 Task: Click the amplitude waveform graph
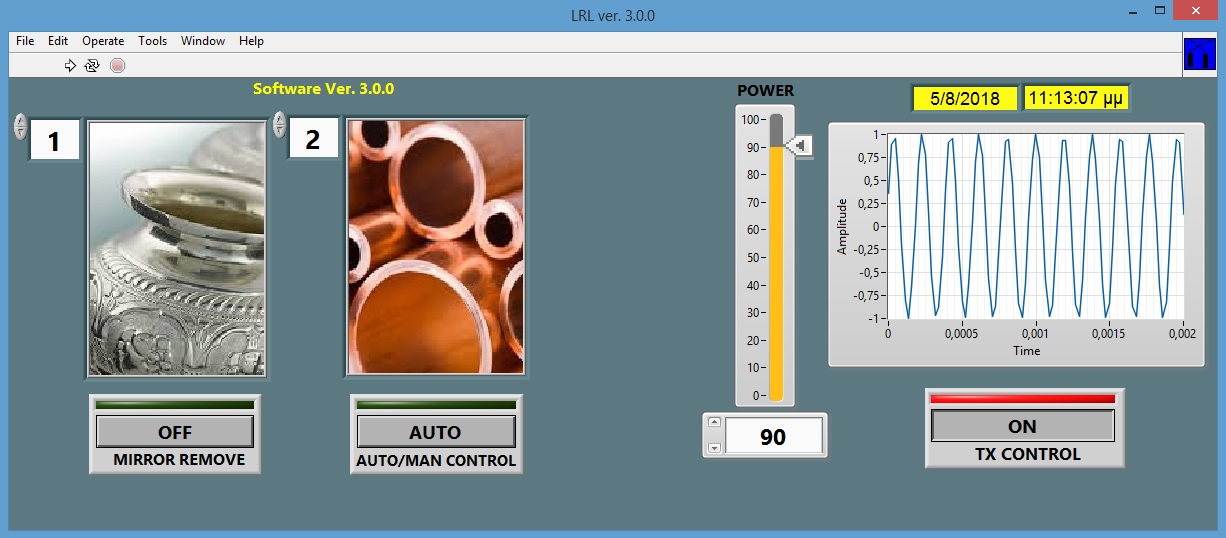pyautogui.click(x=1035, y=226)
